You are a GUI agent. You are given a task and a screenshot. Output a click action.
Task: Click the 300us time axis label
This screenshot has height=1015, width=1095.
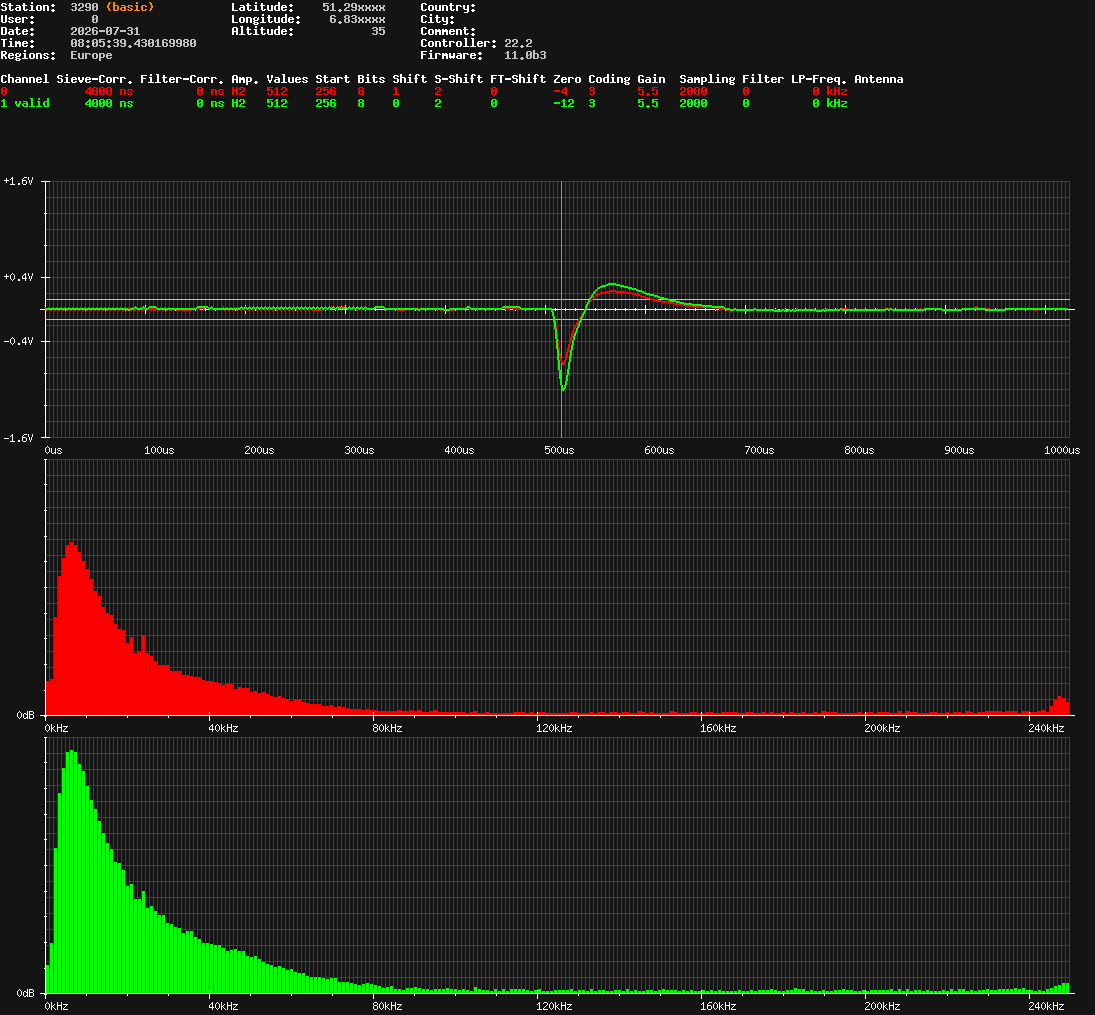click(359, 451)
